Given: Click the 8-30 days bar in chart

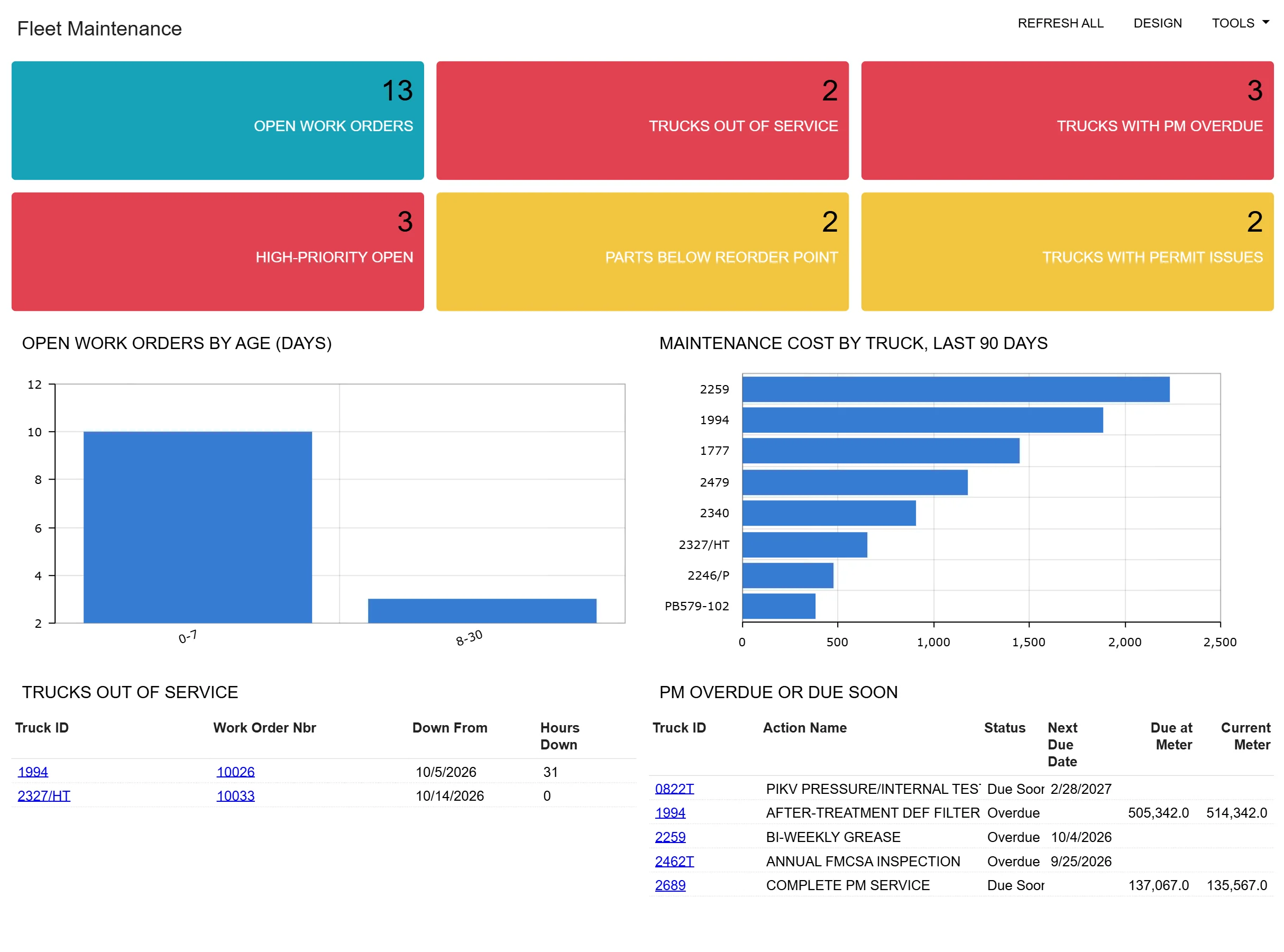Looking at the screenshot, I should [x=482, y=611].
